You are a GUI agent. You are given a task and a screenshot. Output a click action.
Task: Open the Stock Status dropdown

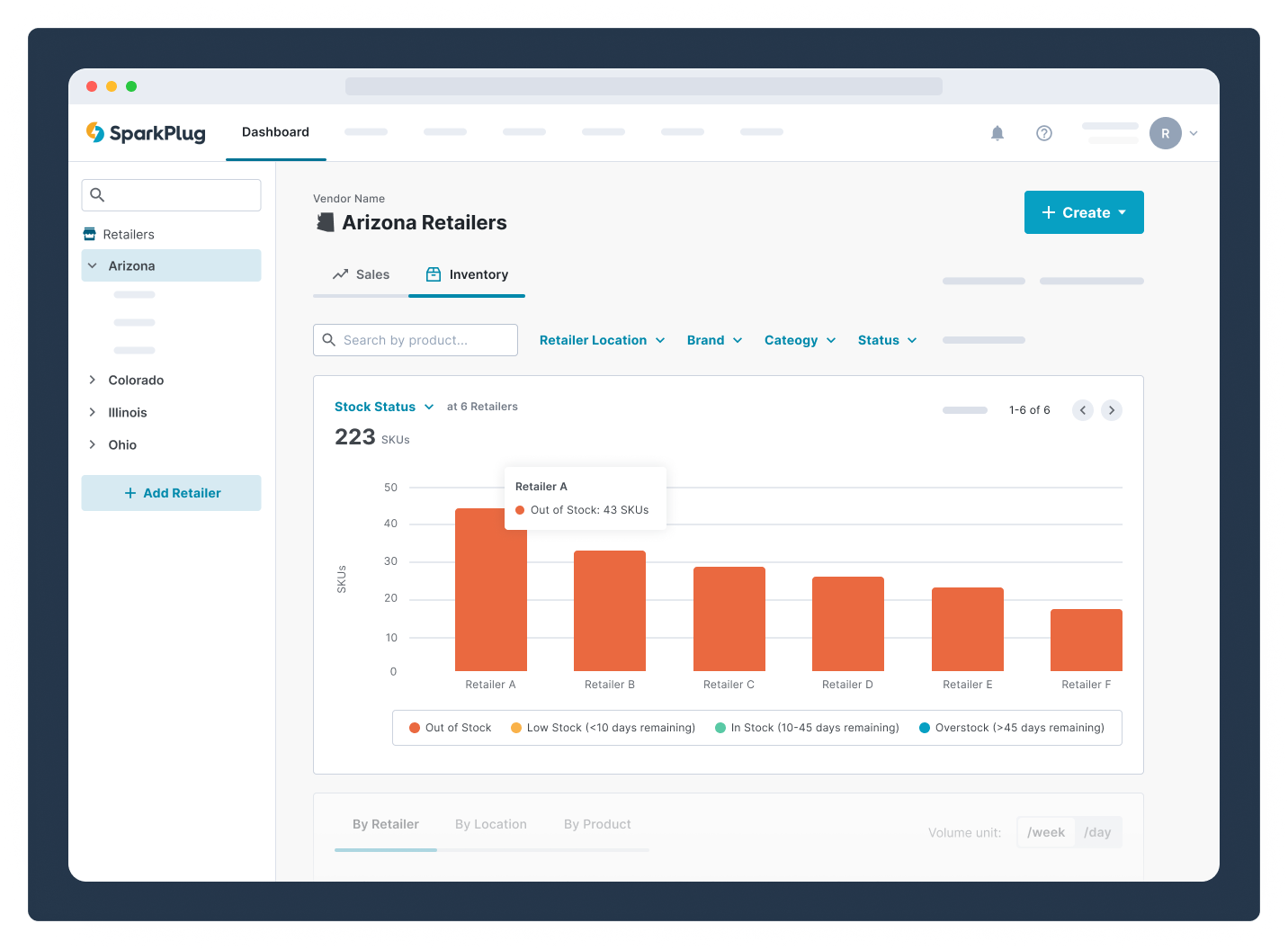(x=385, y=407)
